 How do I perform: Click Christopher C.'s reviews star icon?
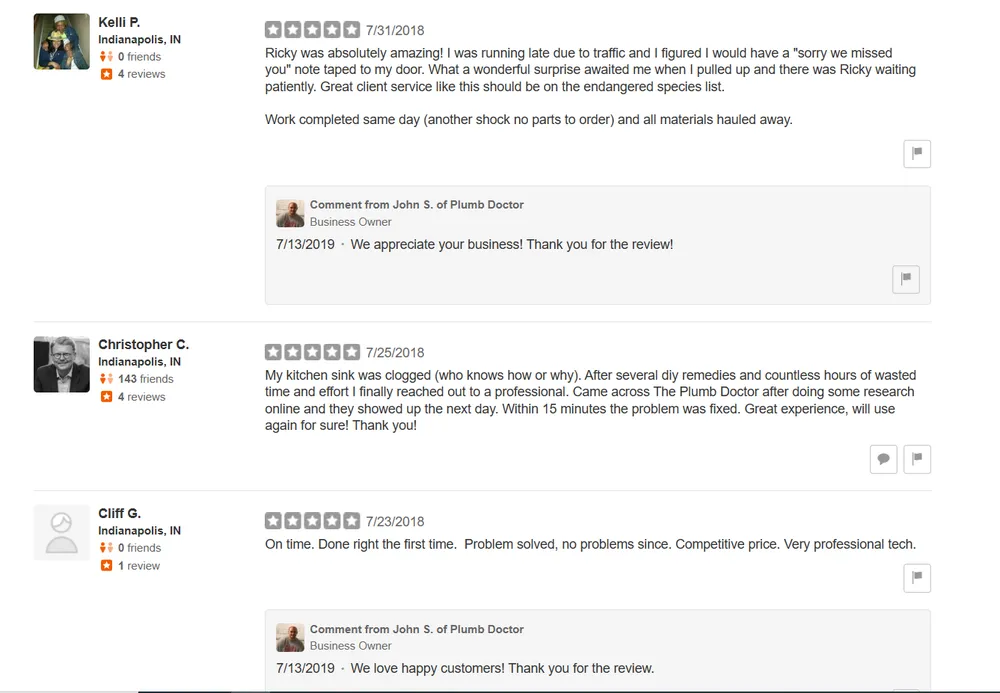point(106,397)
